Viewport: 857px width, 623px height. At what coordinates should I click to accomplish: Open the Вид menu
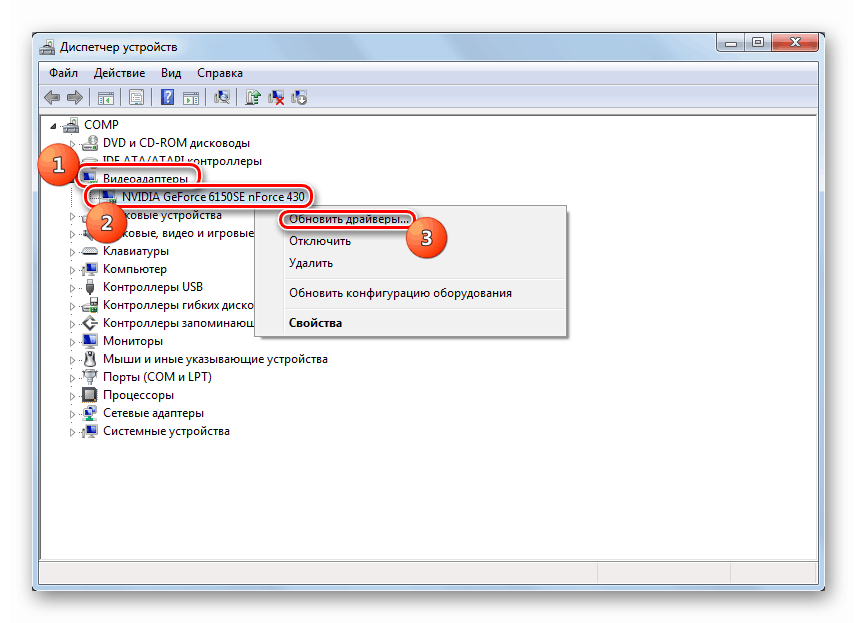tap(171, 73)
